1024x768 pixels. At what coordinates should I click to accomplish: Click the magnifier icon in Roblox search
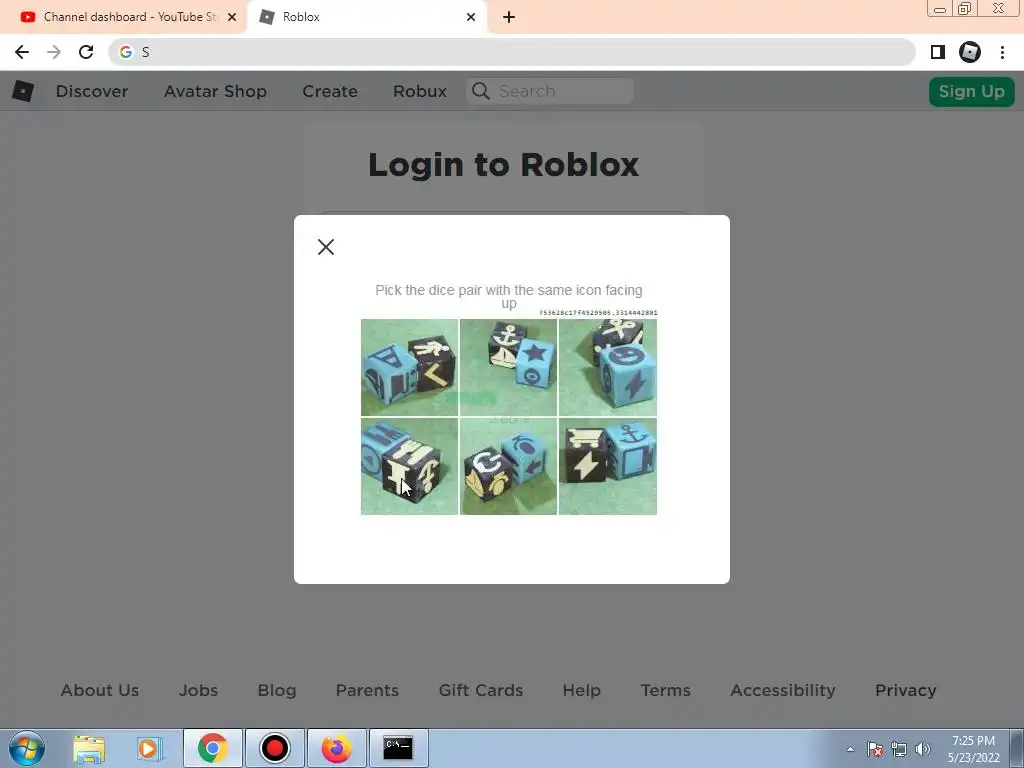coord(481,91)
